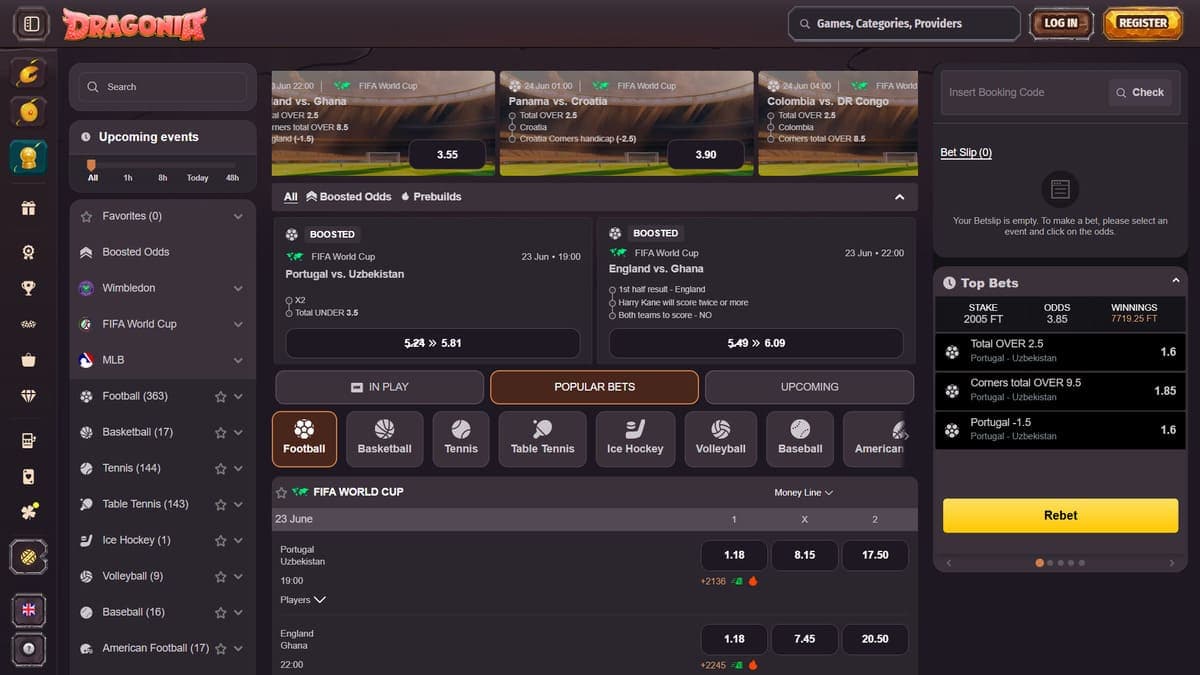Expand the Wimbledon chevron
The height and width of the screenshot is (675, 1200).
(238, 288)
